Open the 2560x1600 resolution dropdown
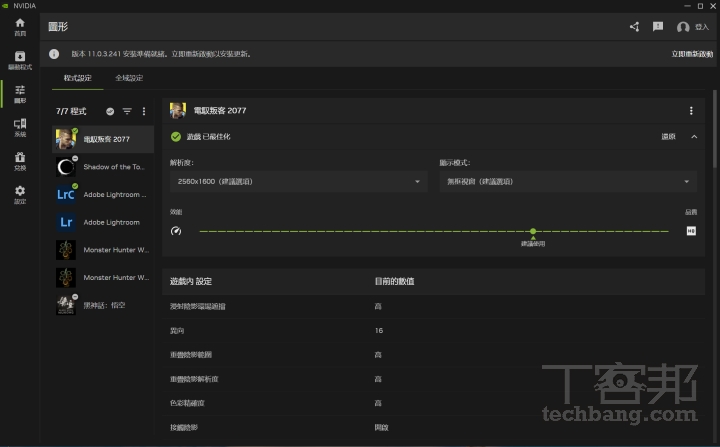 (298, 181)
